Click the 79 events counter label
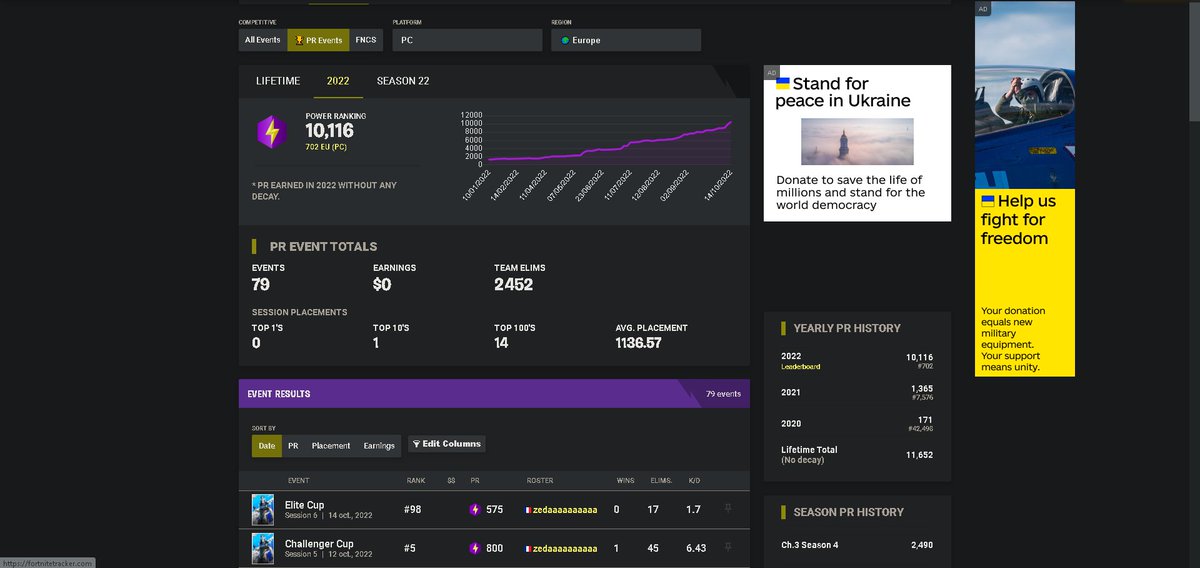1200x568 pixels. (x=723, y=394)
